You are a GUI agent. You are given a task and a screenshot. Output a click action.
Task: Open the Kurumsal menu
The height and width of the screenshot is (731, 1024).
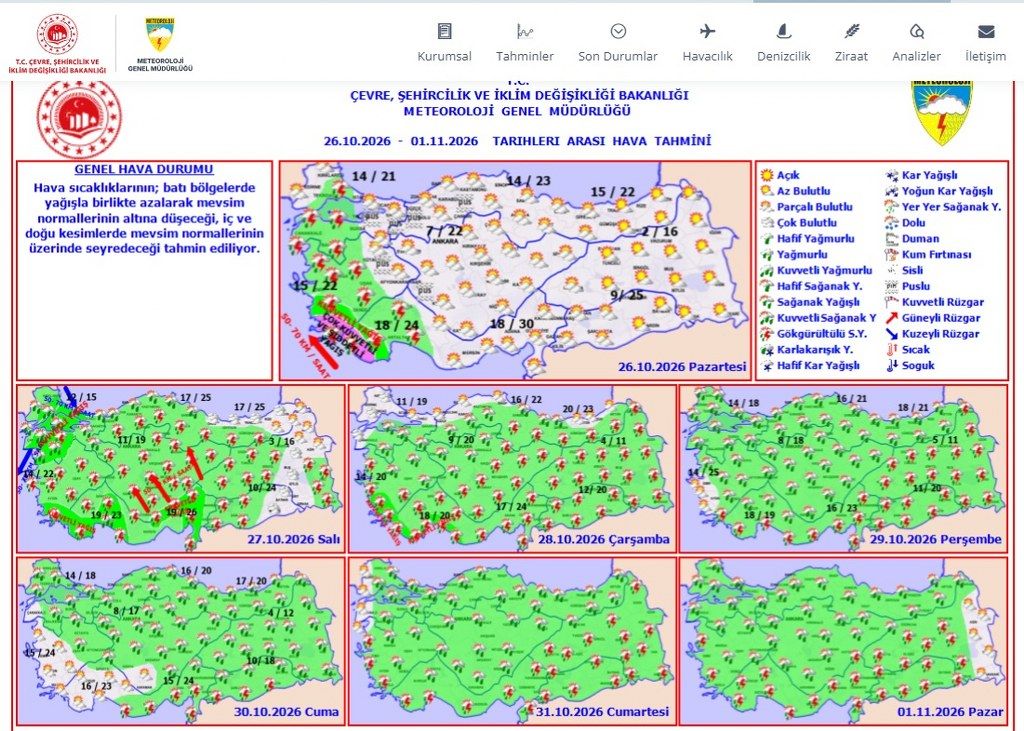pos(445,42)
